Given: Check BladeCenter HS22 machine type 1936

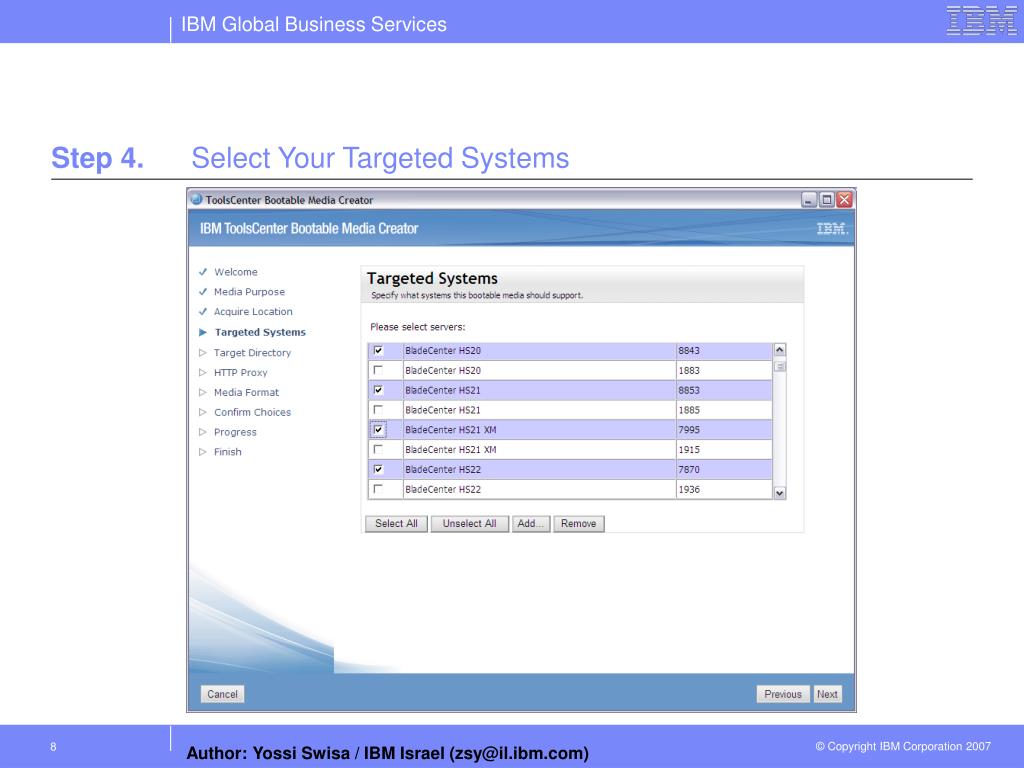Looking at the screenshot, I should [378, 489].
